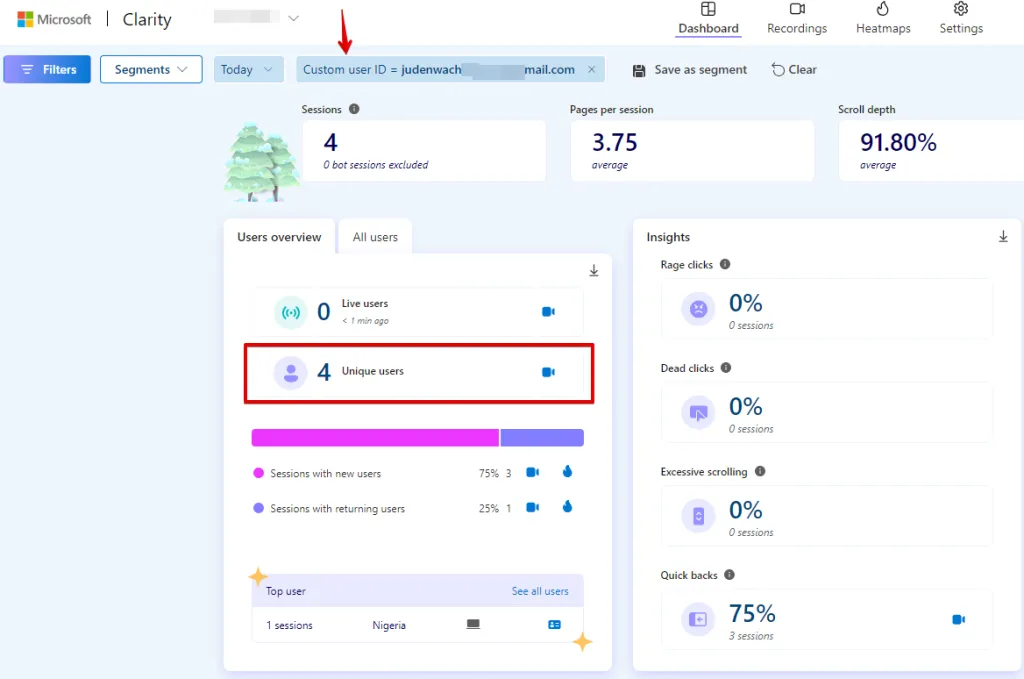Click Save as segment
Image resolution: width=1024 pixels, height=679 pixels.
[x=690, y=70]
